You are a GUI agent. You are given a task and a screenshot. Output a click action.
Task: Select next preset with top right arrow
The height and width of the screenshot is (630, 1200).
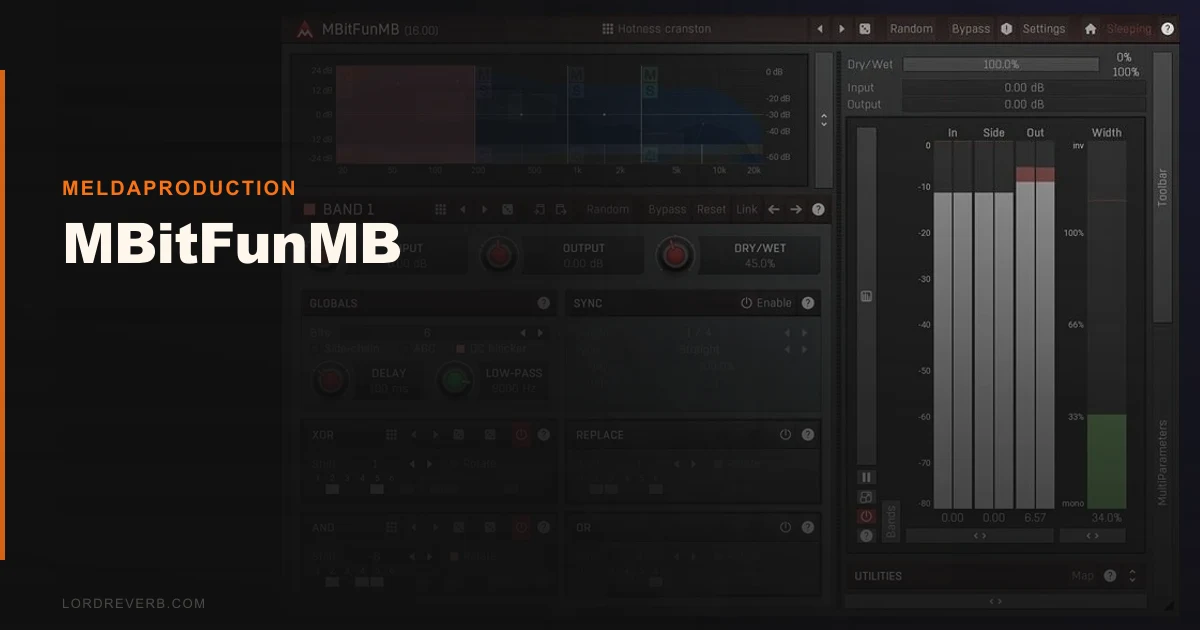coord(842,29)
